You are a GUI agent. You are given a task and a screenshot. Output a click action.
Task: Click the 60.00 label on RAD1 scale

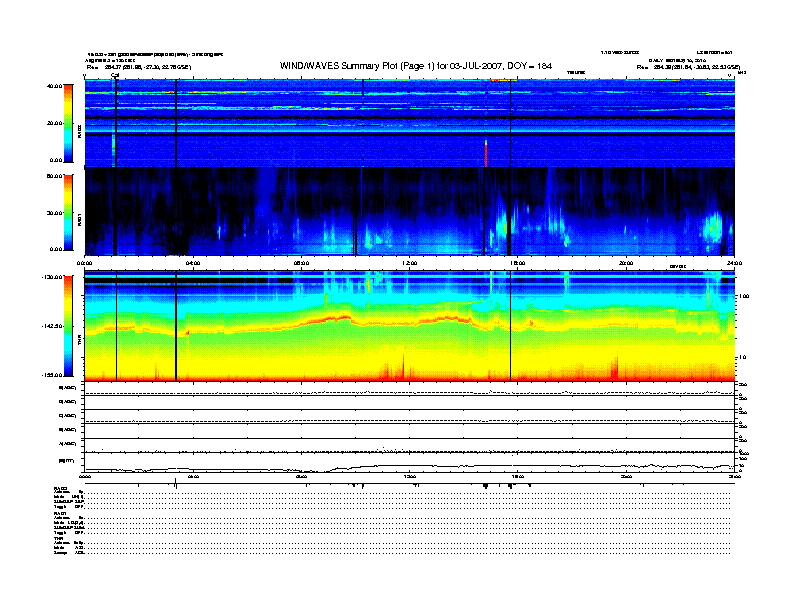55,176
